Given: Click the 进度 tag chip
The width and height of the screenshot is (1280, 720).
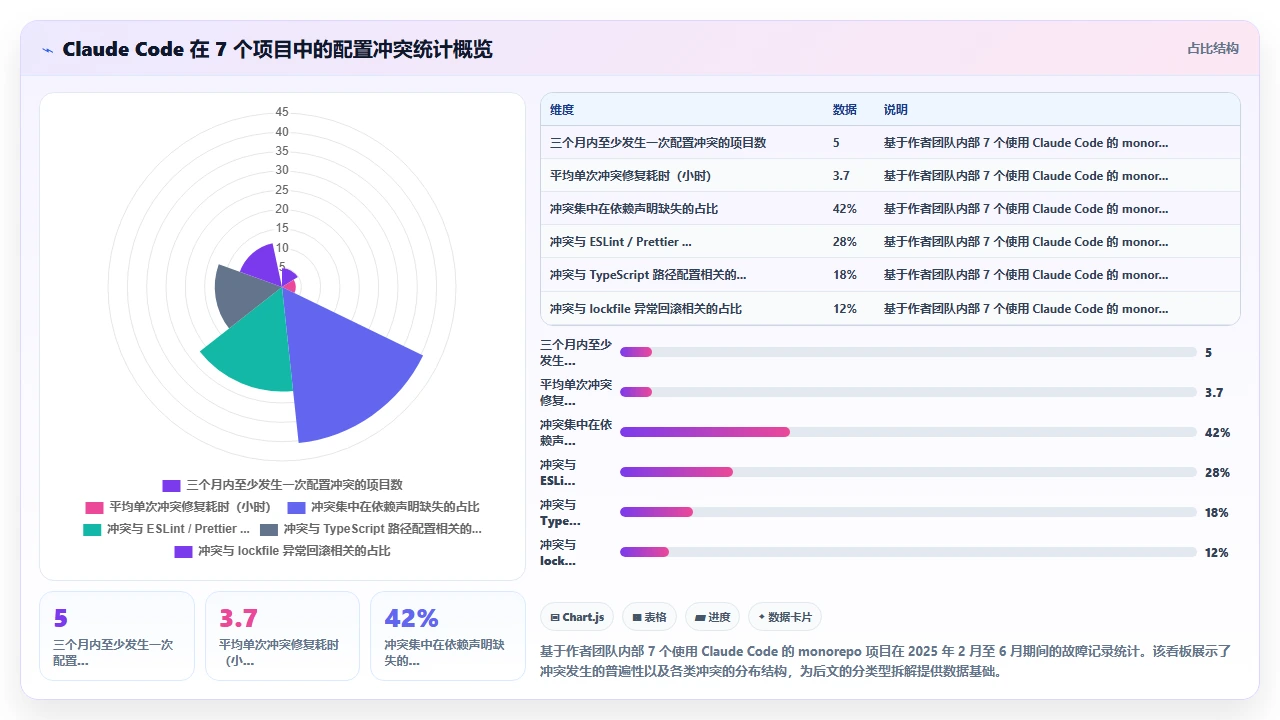Looking at the screenshot, I should pyautogui.click(x=713, y=617).
